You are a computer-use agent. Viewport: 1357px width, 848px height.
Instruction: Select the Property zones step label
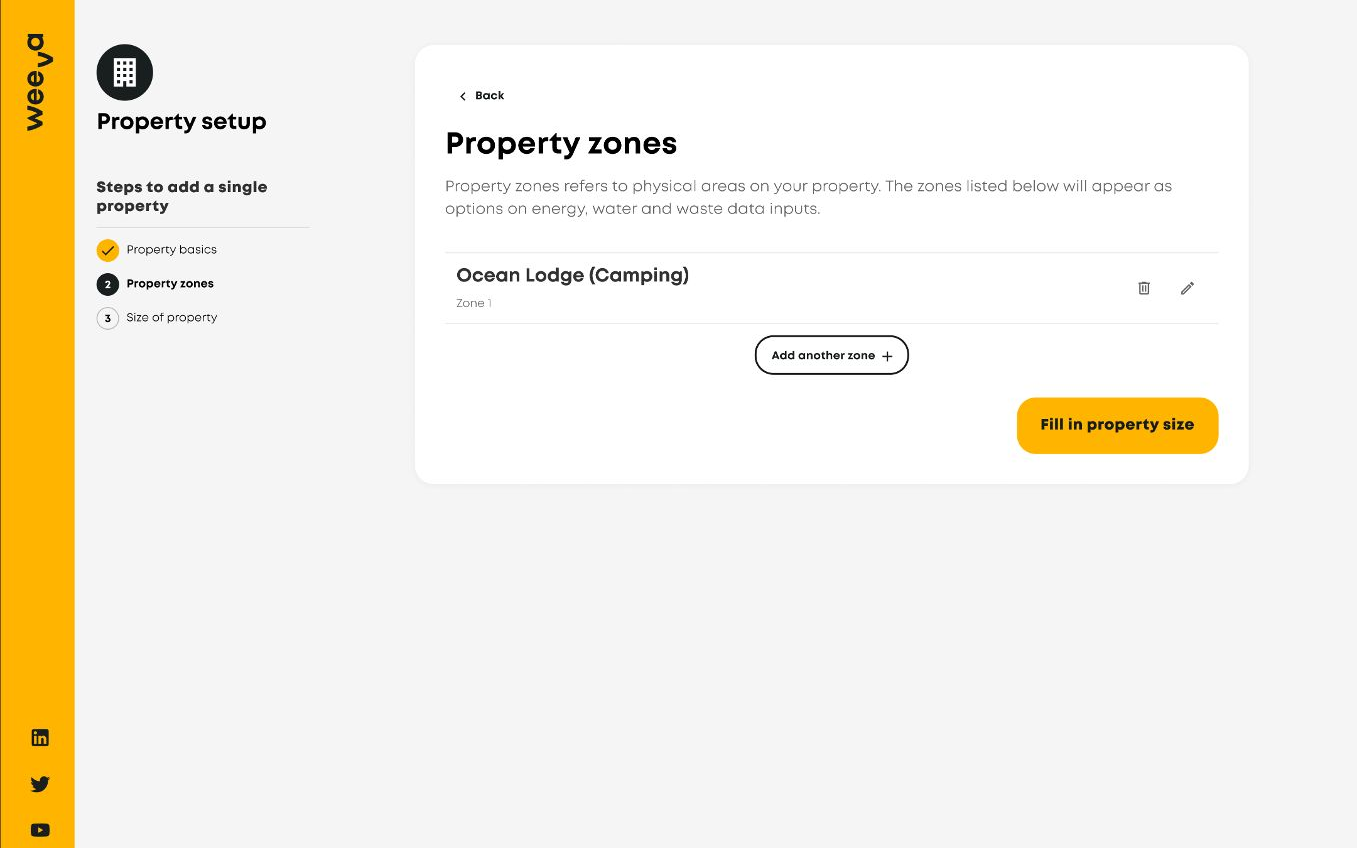coord(170,284)
